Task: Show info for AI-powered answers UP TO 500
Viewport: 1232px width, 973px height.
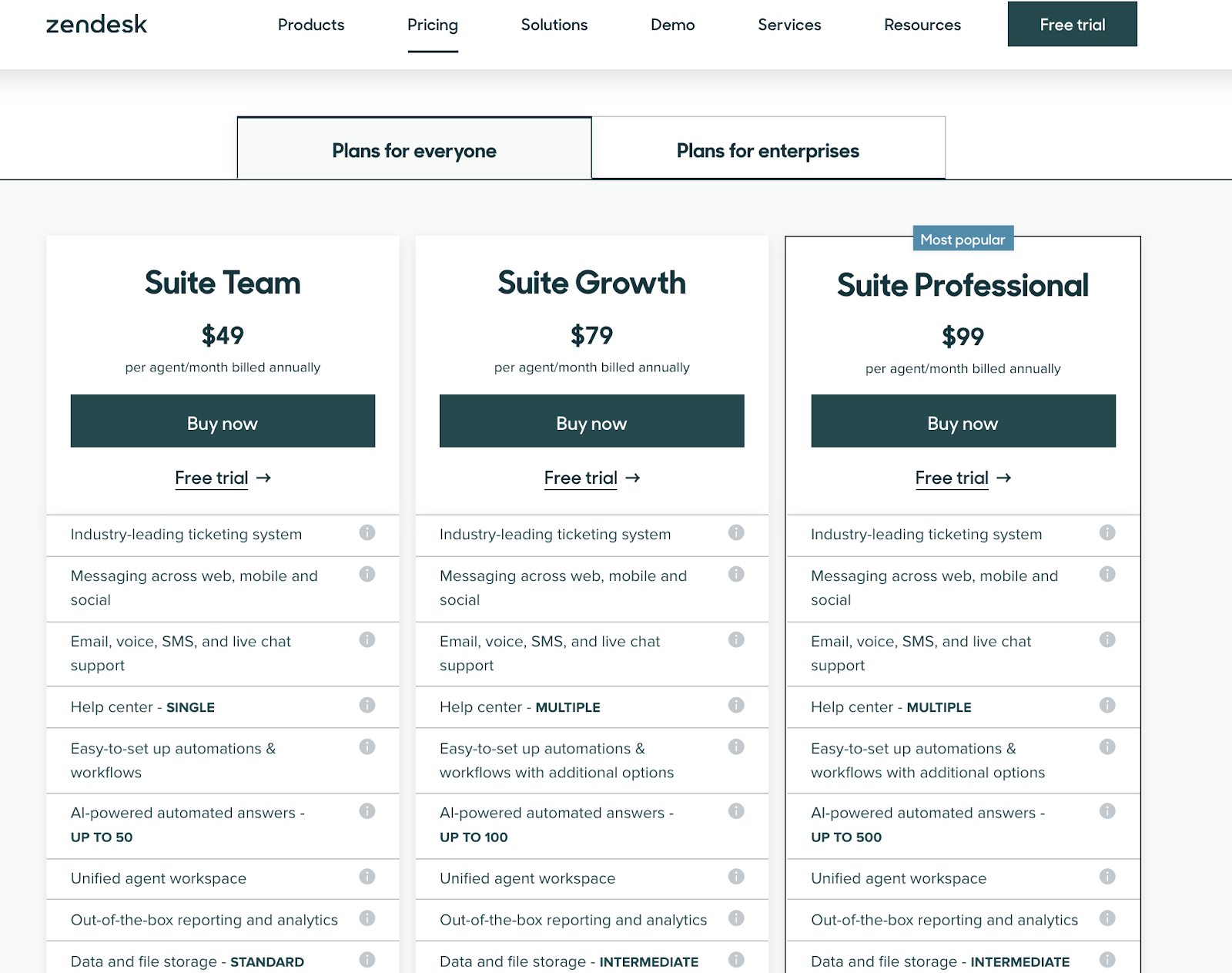Action: [x=1107, y=810]
